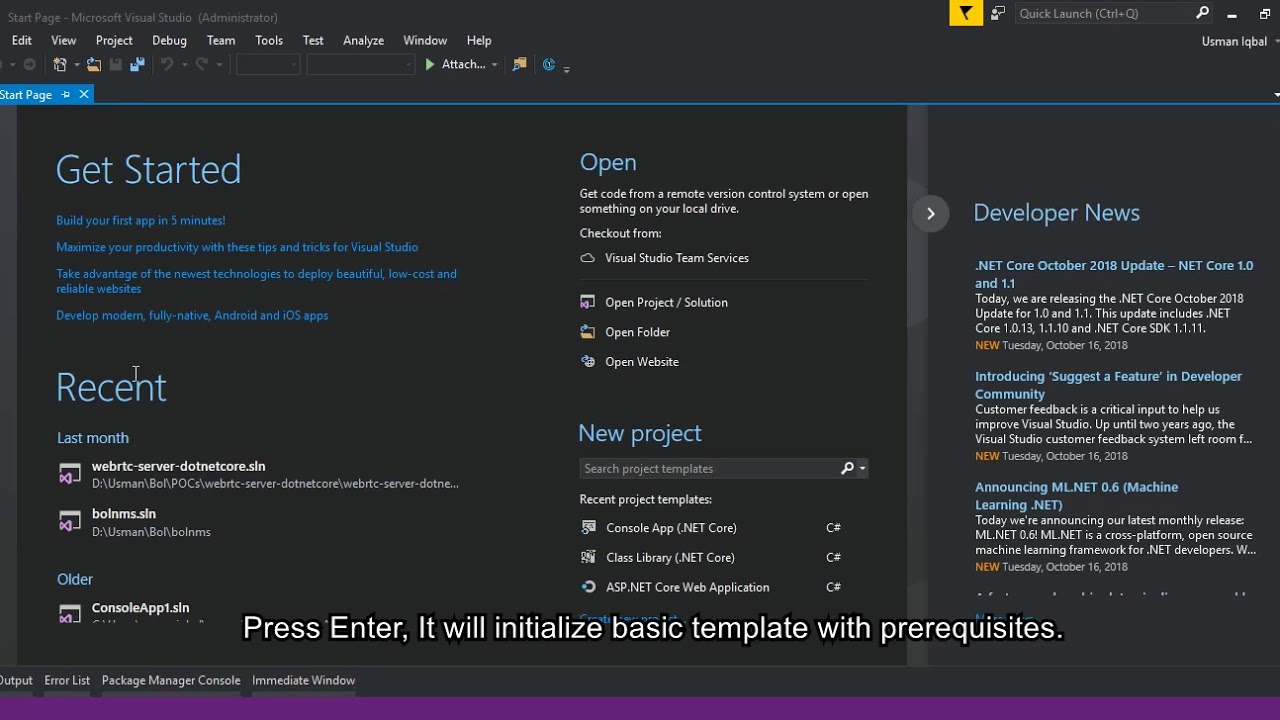
Task: Open the document tab list dropdown
Action: [x=1276, y=95]
